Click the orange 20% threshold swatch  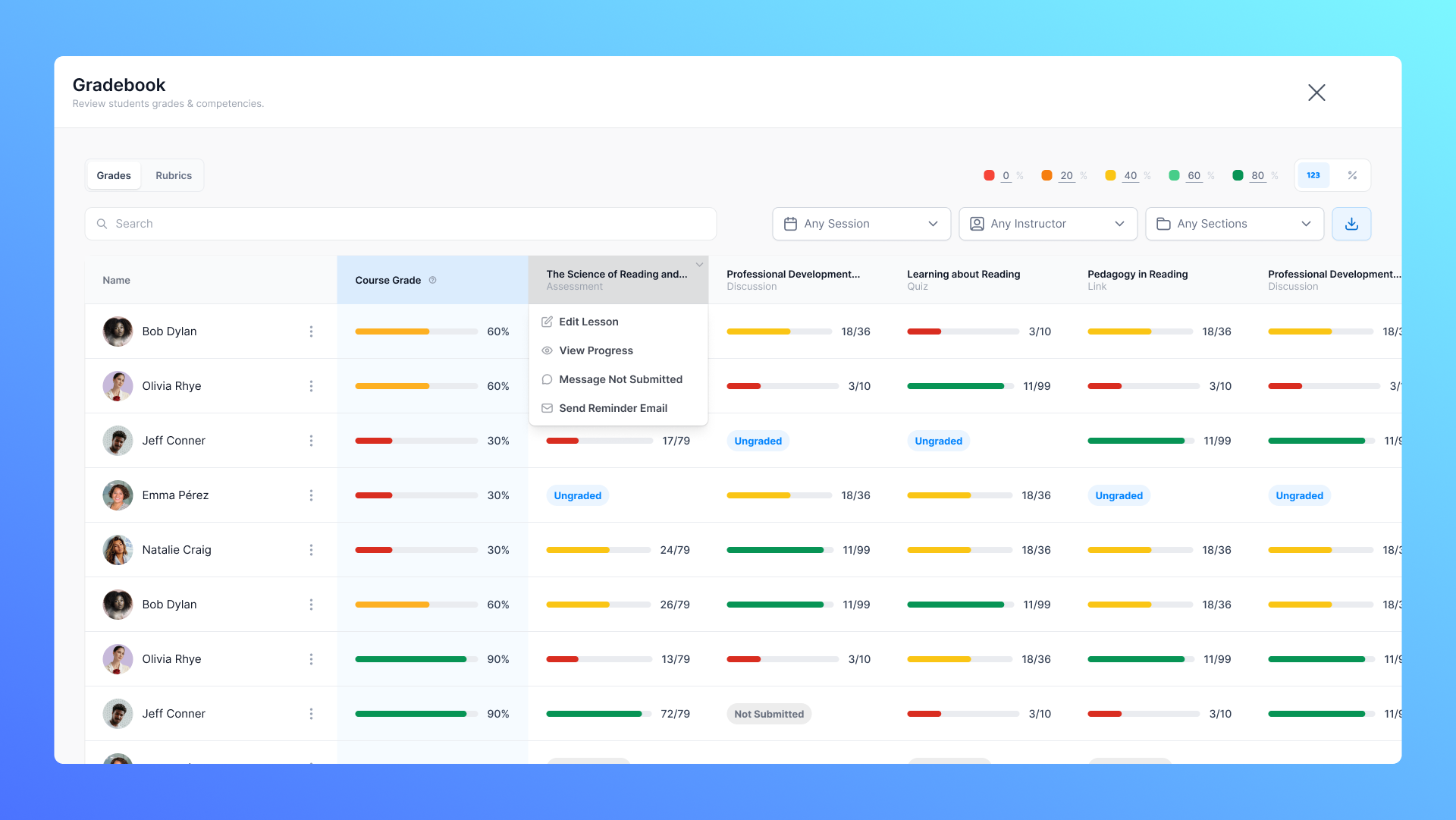point(1046,175)
